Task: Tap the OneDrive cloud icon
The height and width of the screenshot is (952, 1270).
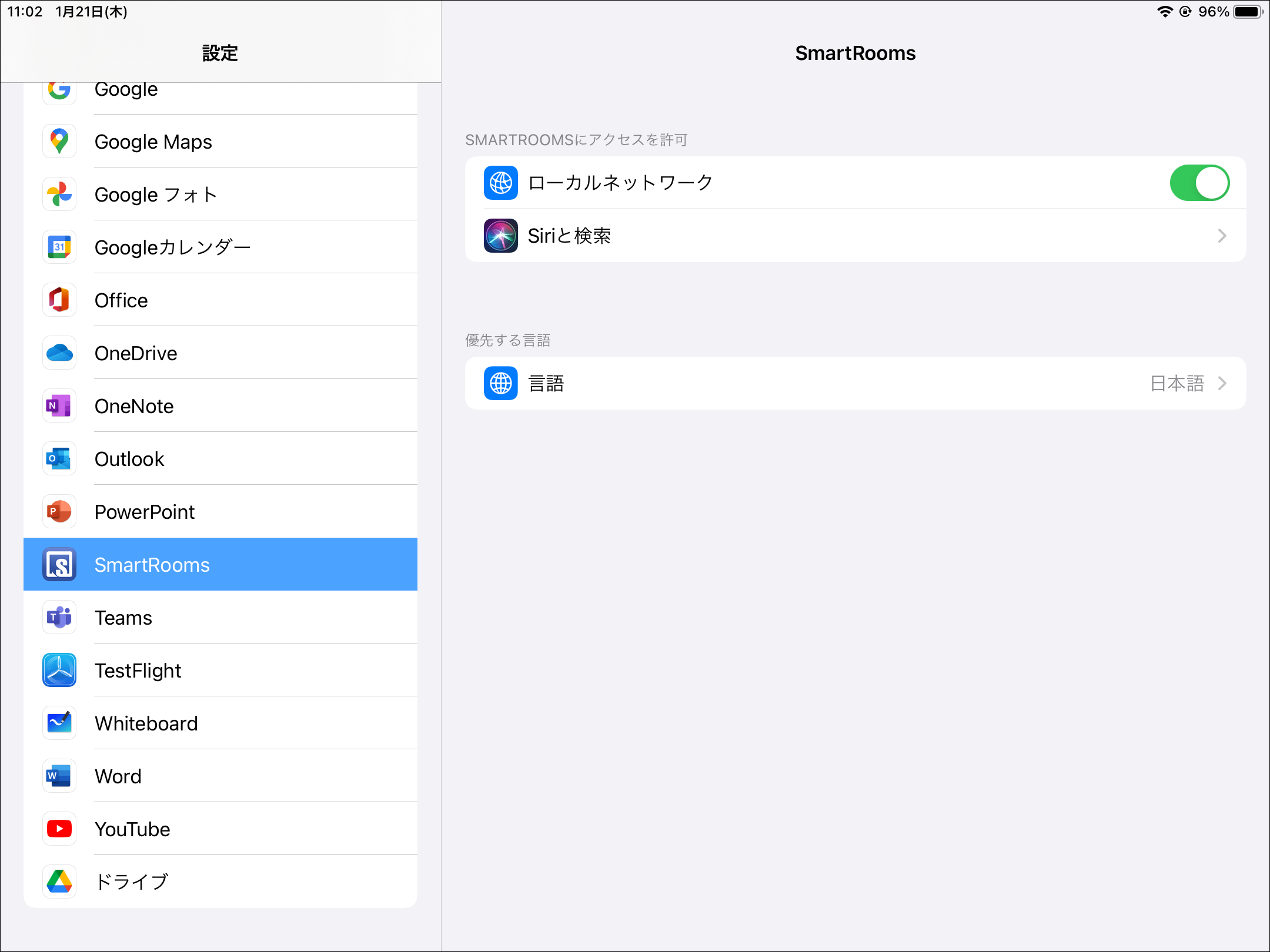Action: point(59,353)
